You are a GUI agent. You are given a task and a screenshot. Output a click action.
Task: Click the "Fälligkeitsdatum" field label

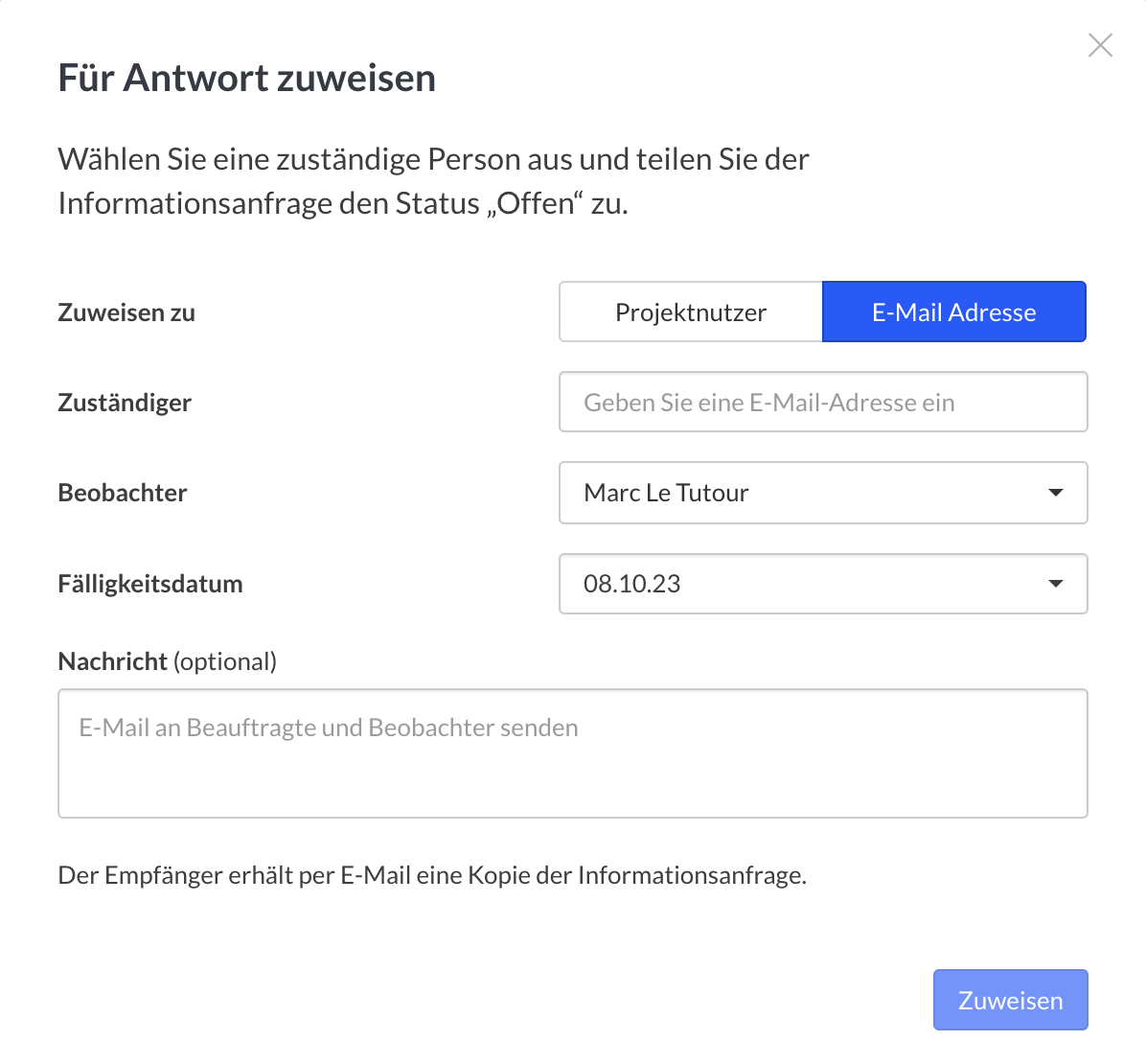(150, 584)
